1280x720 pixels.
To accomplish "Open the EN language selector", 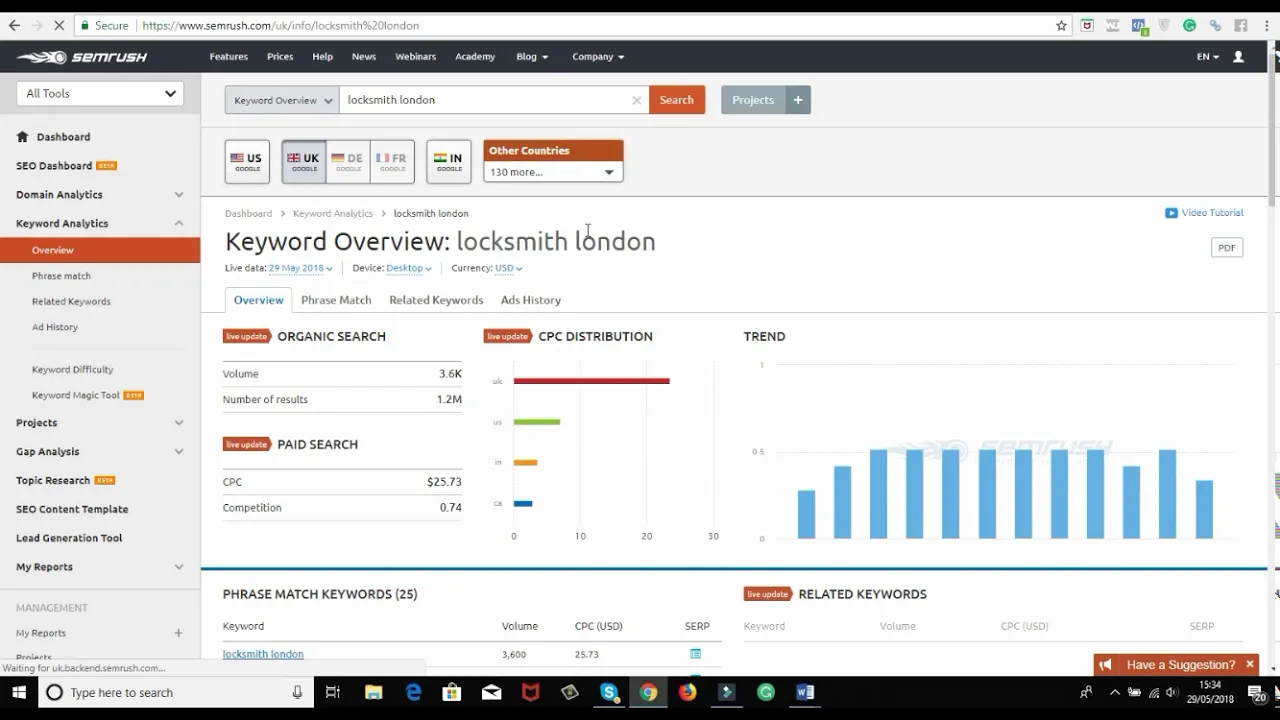I will click(x=1207, y=57).
